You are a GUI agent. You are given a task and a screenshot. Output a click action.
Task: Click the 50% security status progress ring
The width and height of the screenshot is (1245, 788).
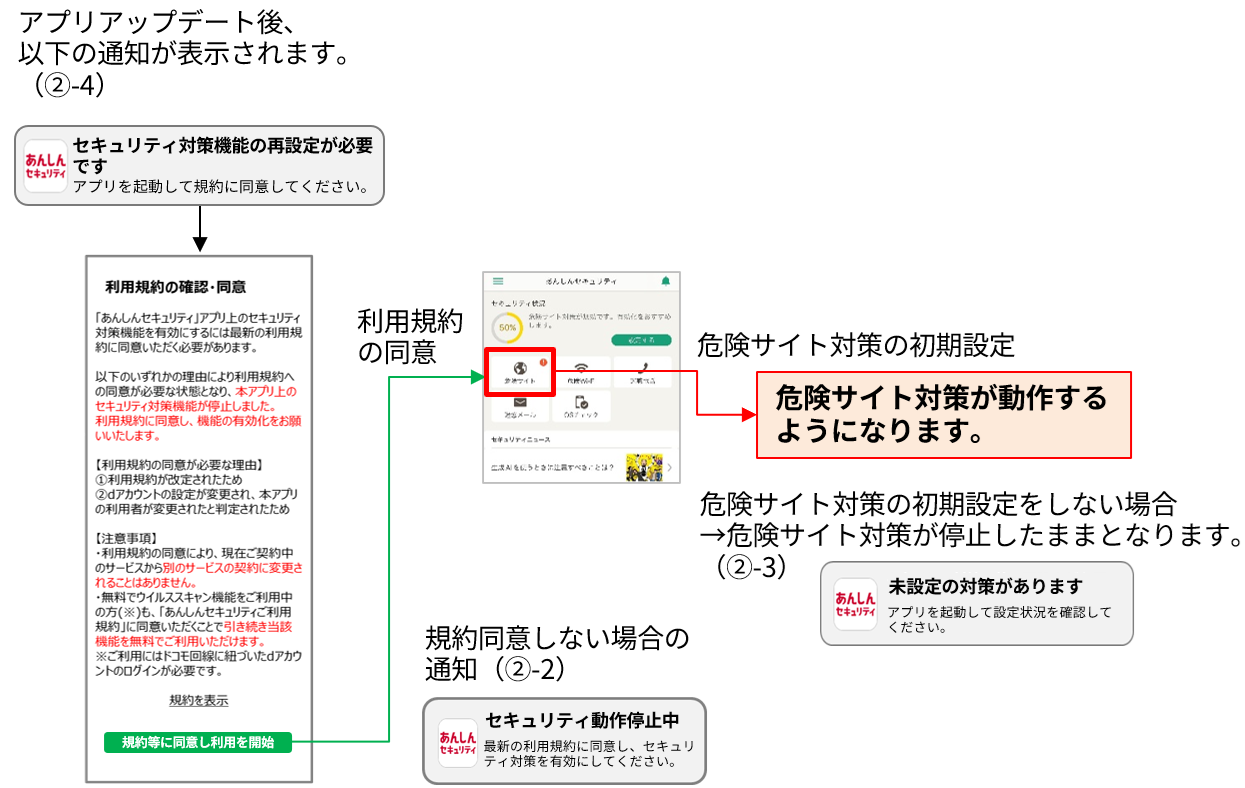point(507,327)
